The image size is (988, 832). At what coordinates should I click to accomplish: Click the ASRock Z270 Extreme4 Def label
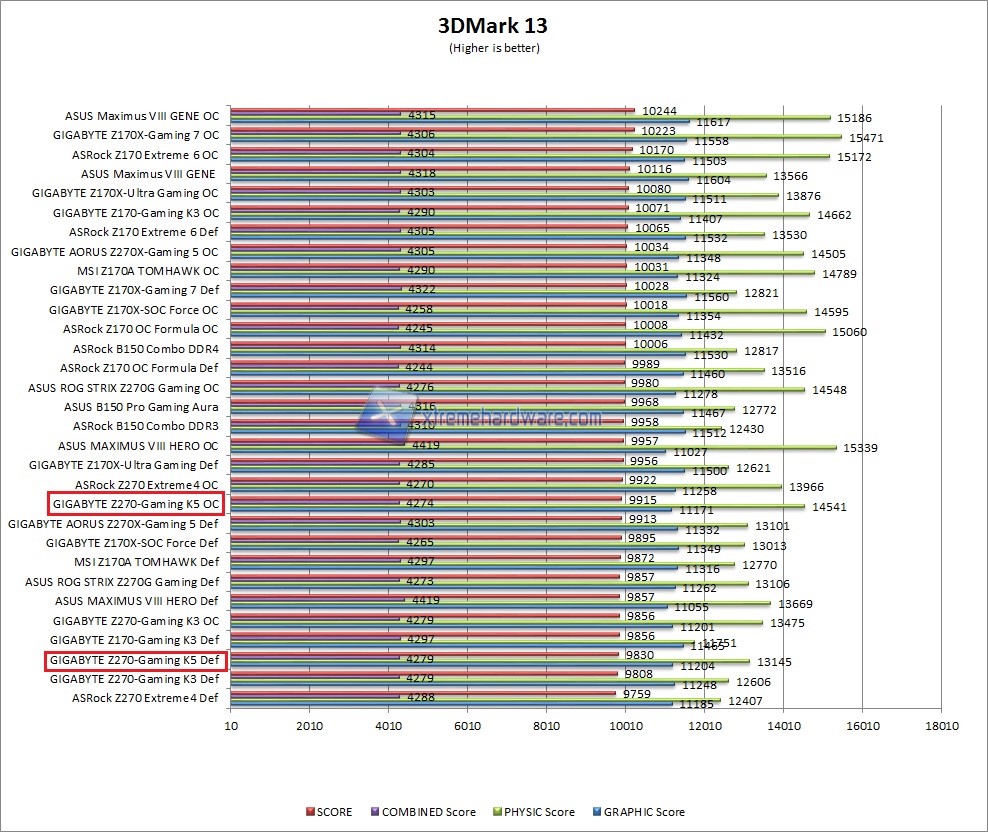pyautogui.click(x=145, y=698)
